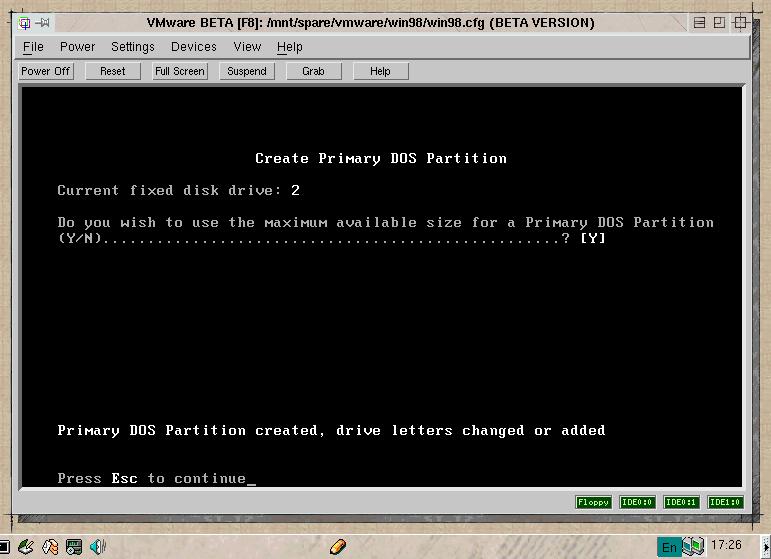Image resolution: width=771 pixels, height=559 pixels.
Task: Click the pencil icon in the taskbar
Action: (338, 547)
